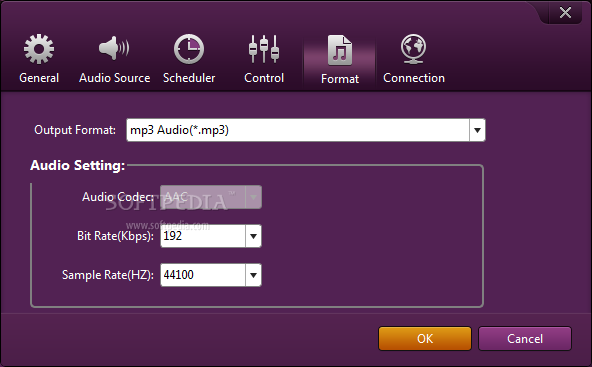Discard changes with the Cancel button
Image resolution: width=592 pixels, height=367 pixels.
coord(525,339)
